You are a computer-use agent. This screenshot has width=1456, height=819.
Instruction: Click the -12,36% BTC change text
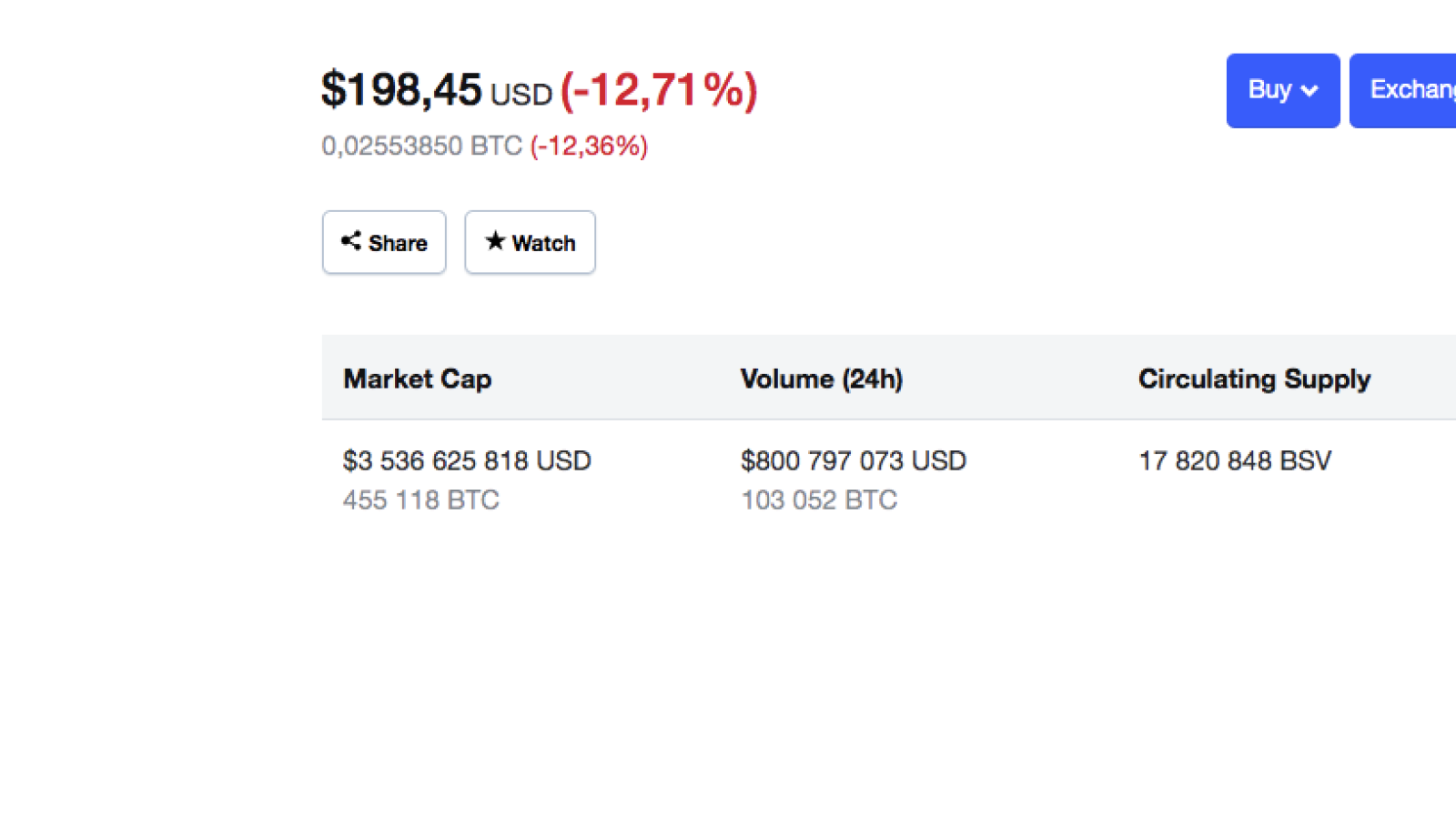click(x=589, y=146)
